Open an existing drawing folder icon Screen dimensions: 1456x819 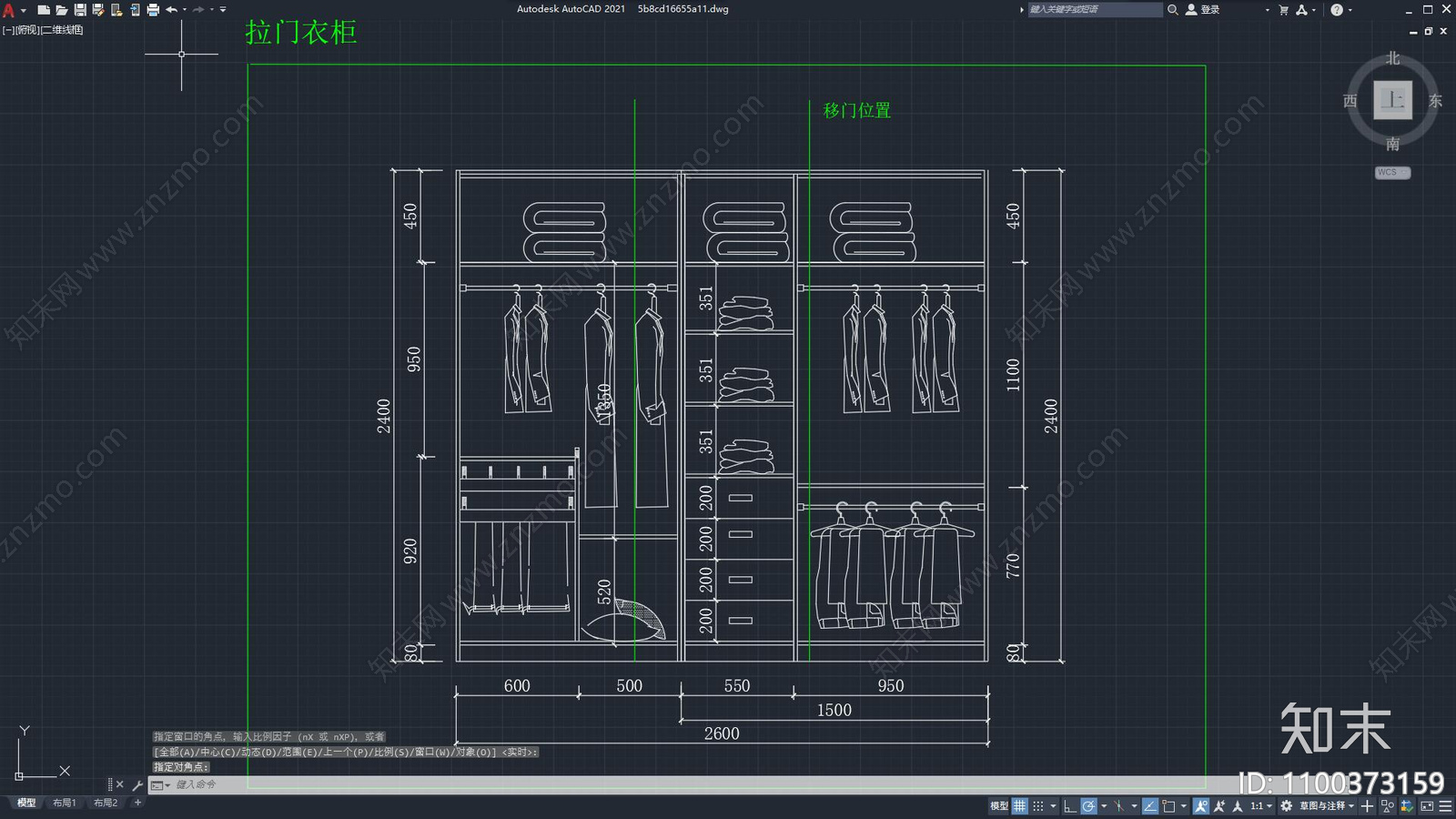[x=61, y=10]
